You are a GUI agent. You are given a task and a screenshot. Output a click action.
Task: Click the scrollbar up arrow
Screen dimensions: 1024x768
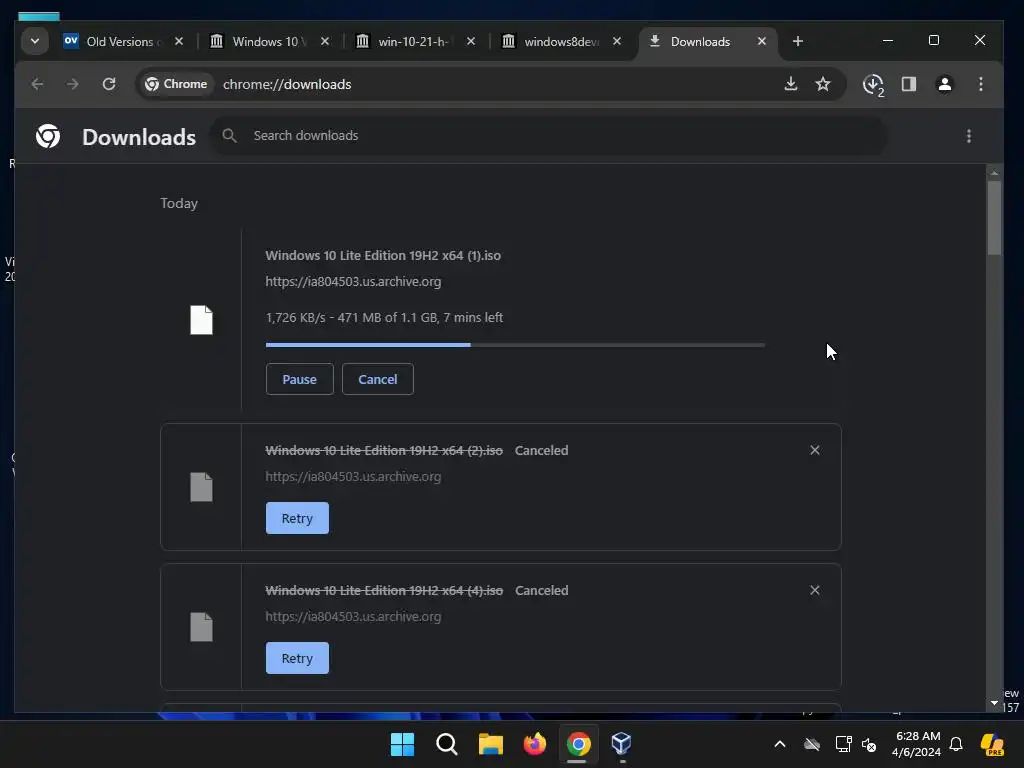point(994,173)
